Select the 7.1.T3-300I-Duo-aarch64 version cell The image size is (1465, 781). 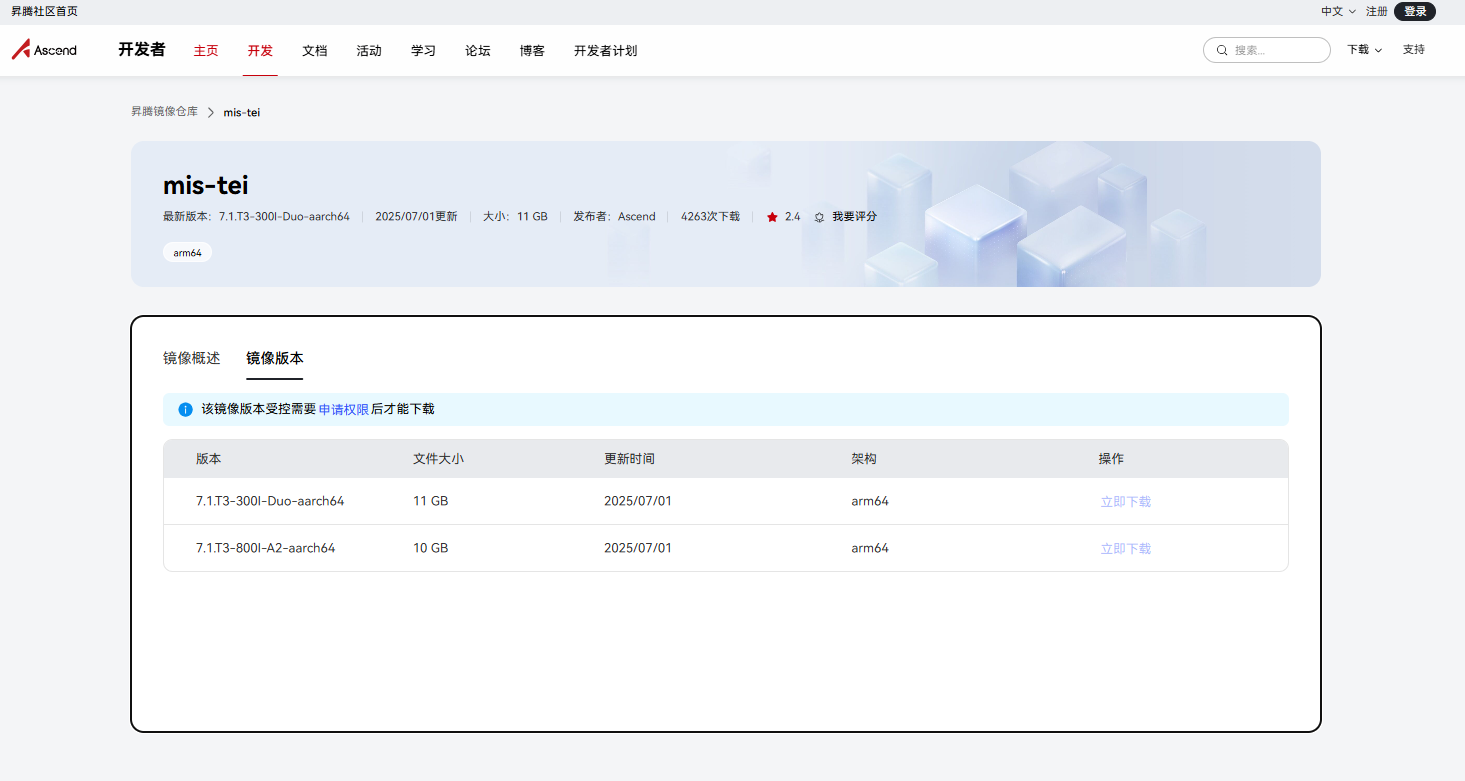pyautogui.click(x=270, y=501)
